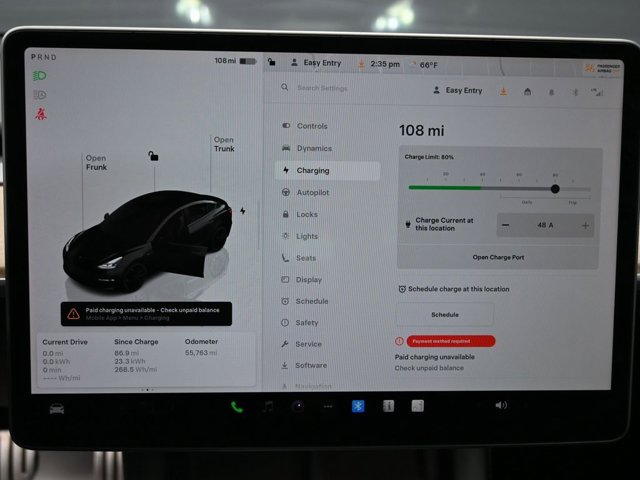Open Easy Entry profile in the settings header
The image size is (640, 480).
coord(458,91)
